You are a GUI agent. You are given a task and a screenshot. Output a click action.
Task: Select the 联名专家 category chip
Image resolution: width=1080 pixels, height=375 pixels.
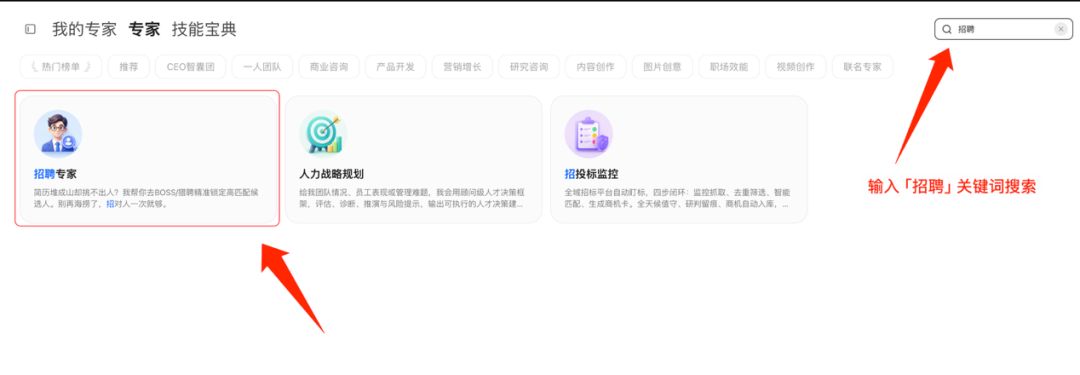point(863,67)
